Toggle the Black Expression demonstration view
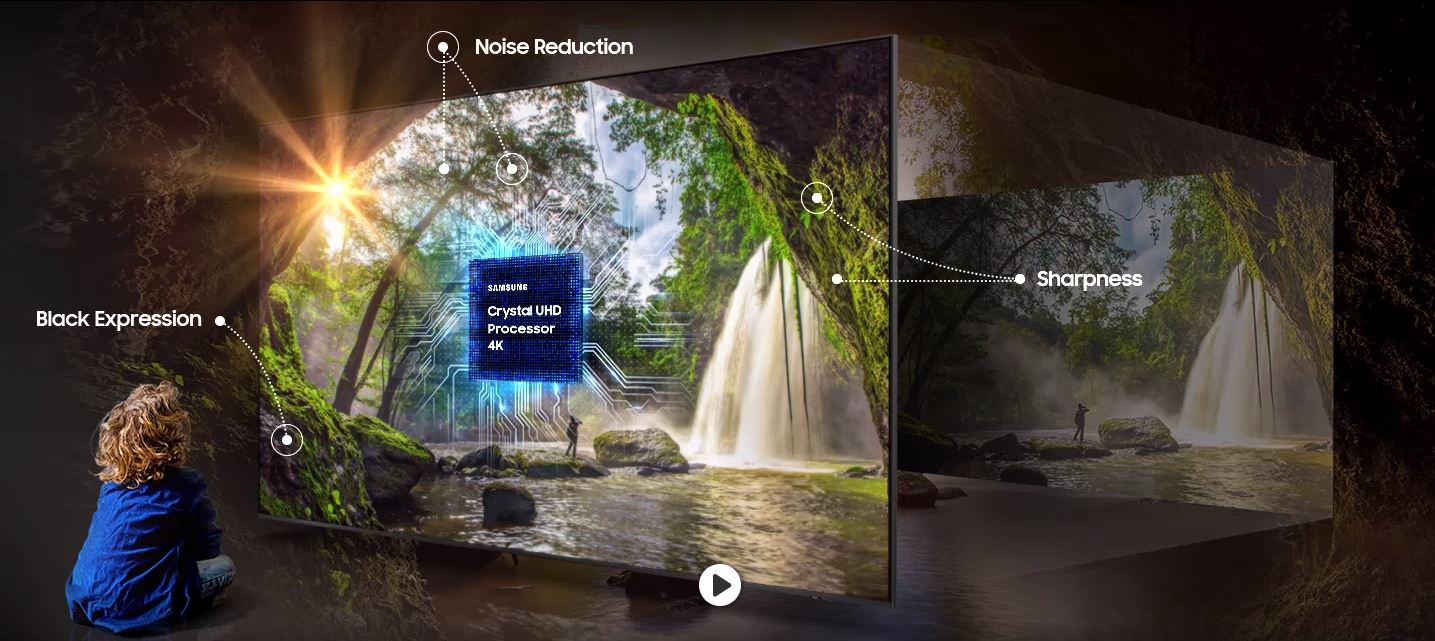Image resolution: width=1435 pixels, height=641 pixels. [286, 439]
